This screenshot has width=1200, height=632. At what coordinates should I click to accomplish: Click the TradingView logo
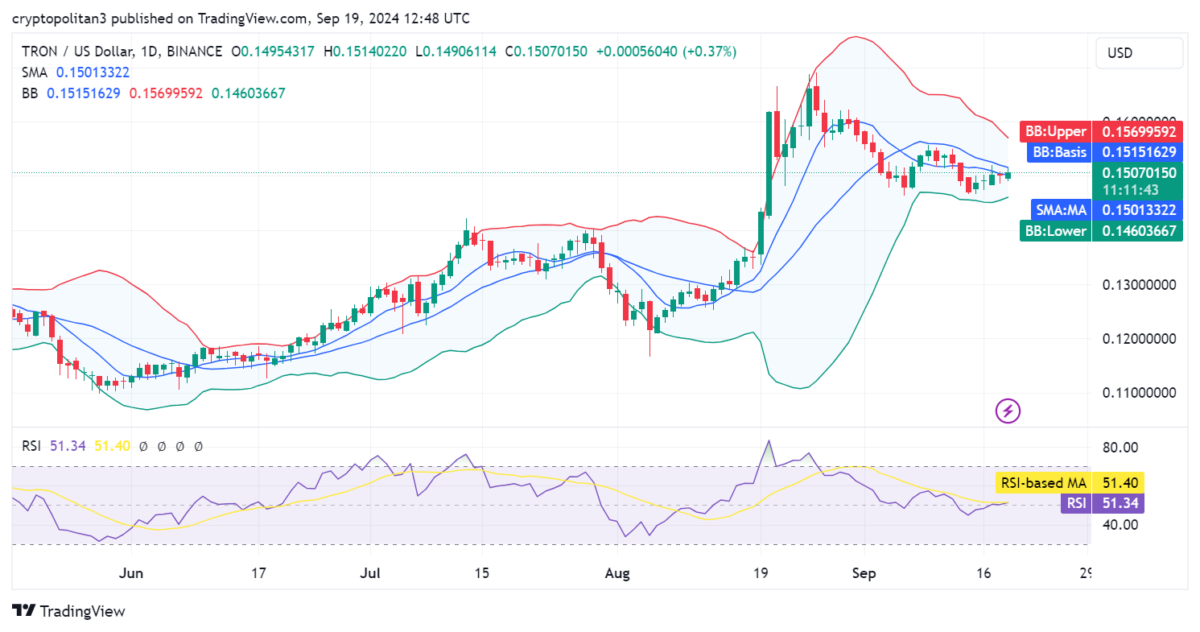coord(69,611)
